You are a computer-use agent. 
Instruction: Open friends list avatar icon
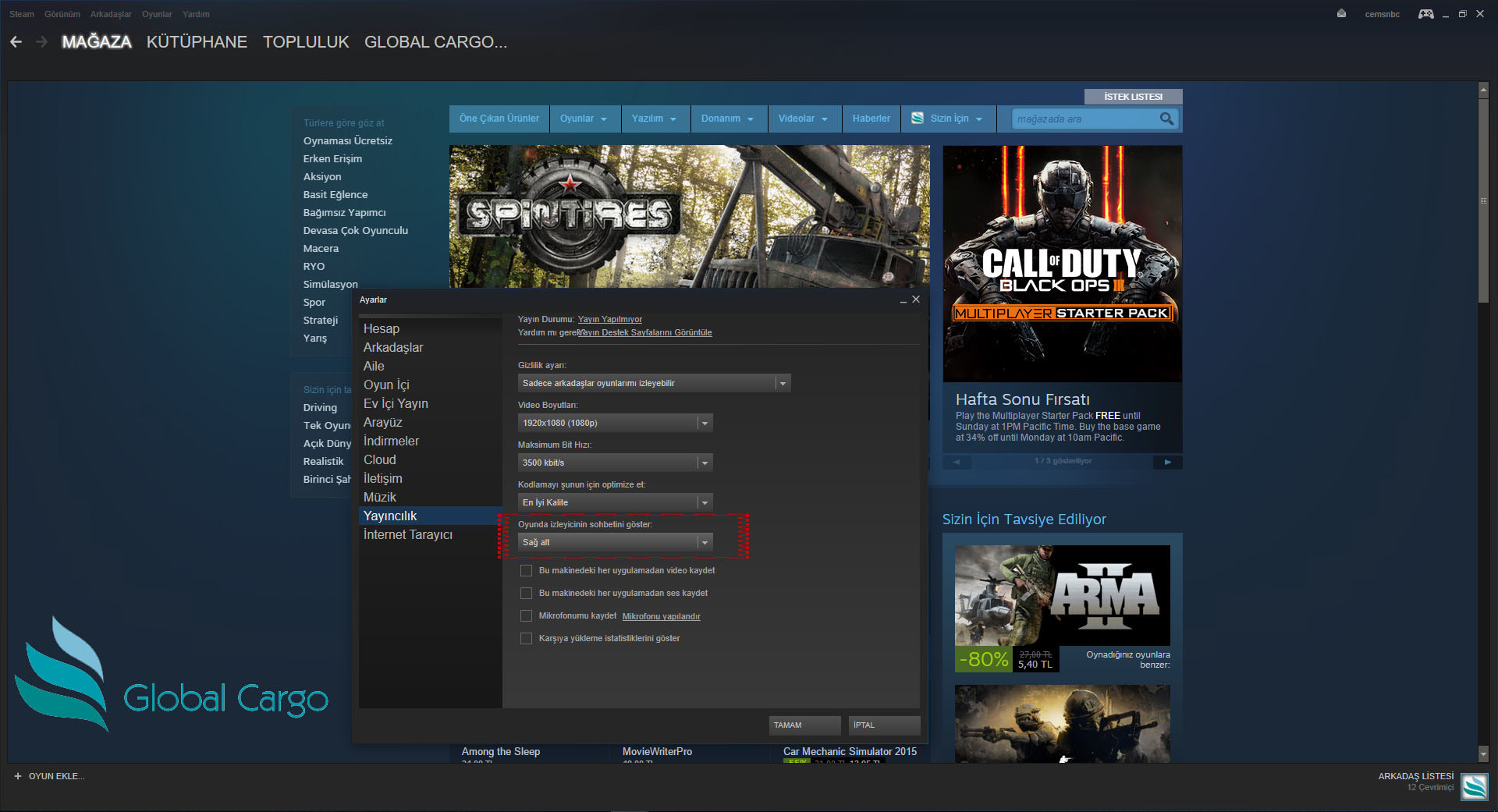pyautogui.click(x=1475, y=786)
